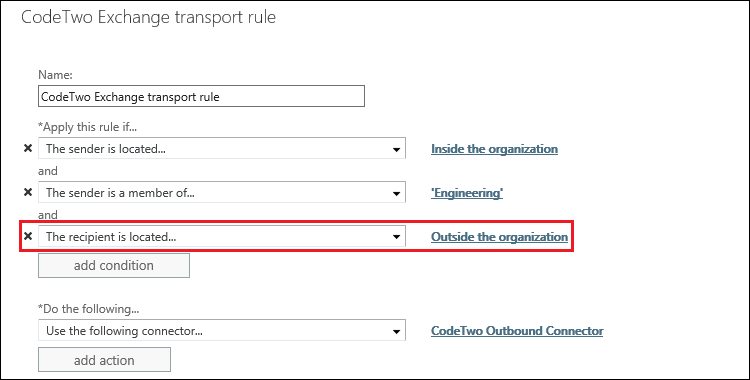Focus the rule Name text field
This screenshot has width=750, height=380.
tap(201, 96)
